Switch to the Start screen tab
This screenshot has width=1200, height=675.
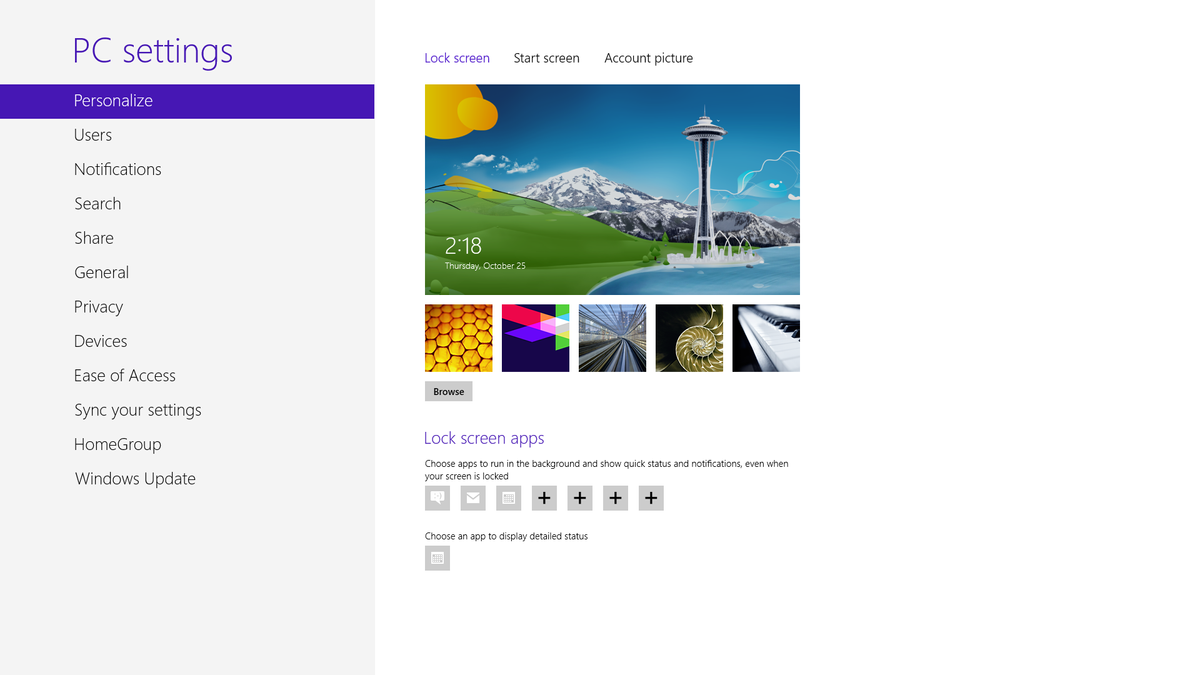546,58
